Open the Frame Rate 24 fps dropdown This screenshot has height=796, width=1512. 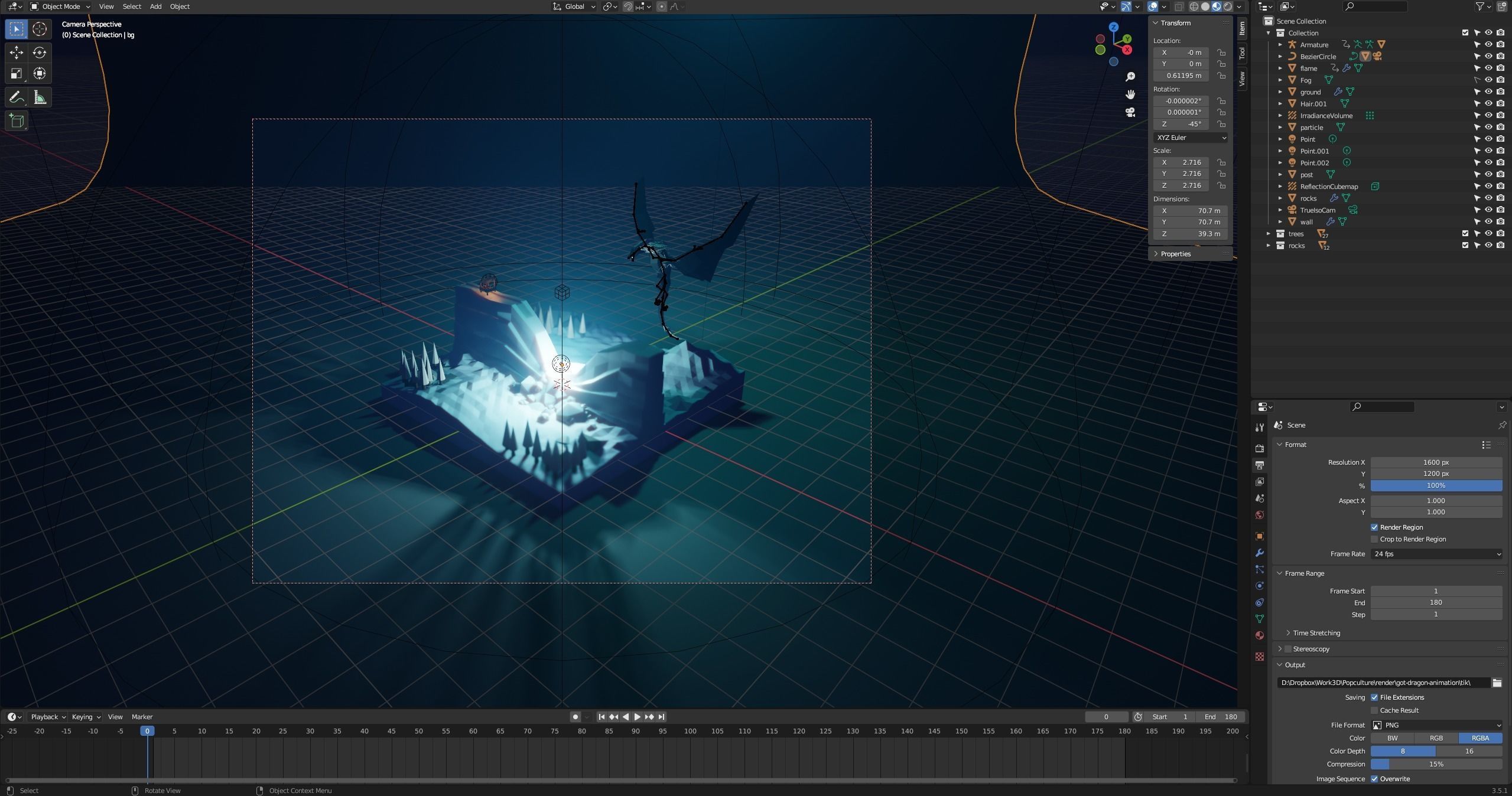click(x=1436, y=554)
